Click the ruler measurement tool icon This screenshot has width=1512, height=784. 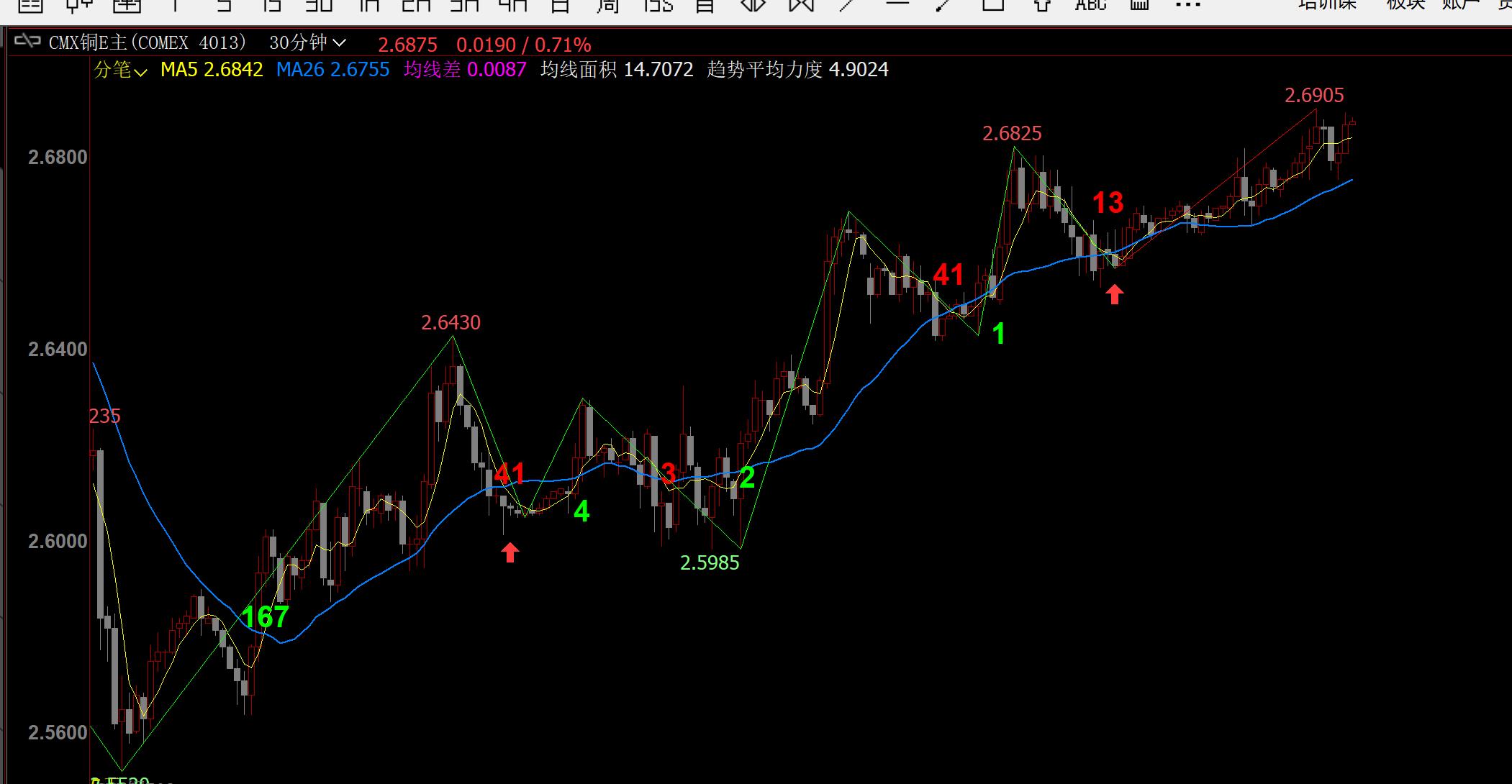(x=1139, y=6)
